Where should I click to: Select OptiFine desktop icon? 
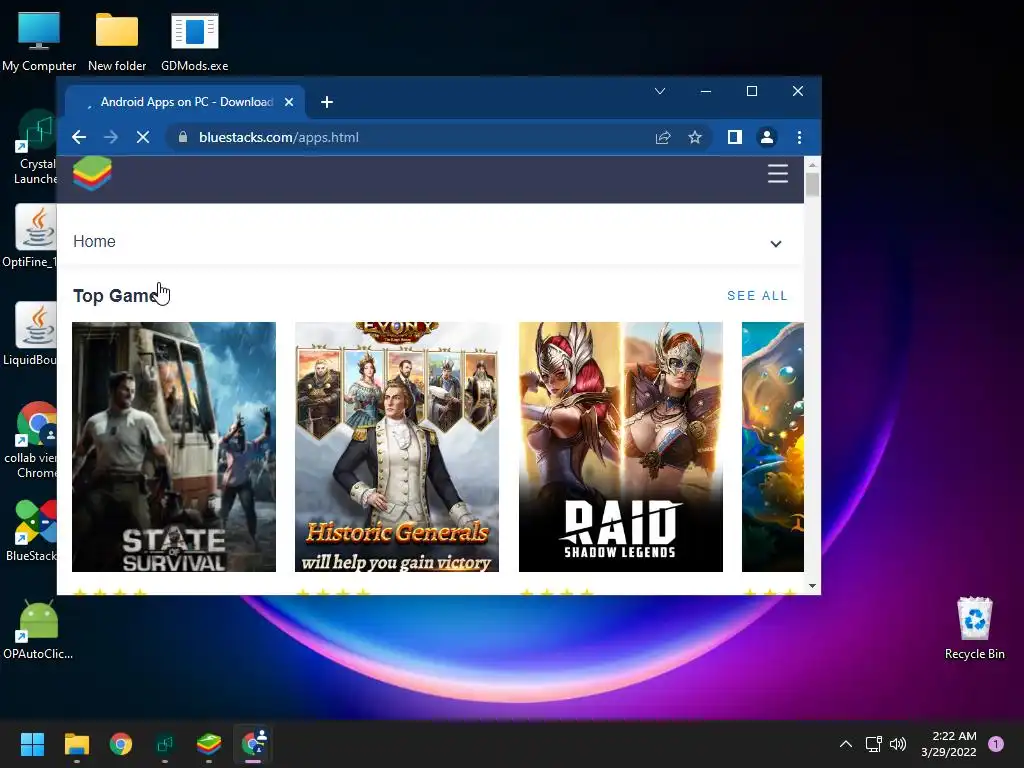[x=30, y=236]
